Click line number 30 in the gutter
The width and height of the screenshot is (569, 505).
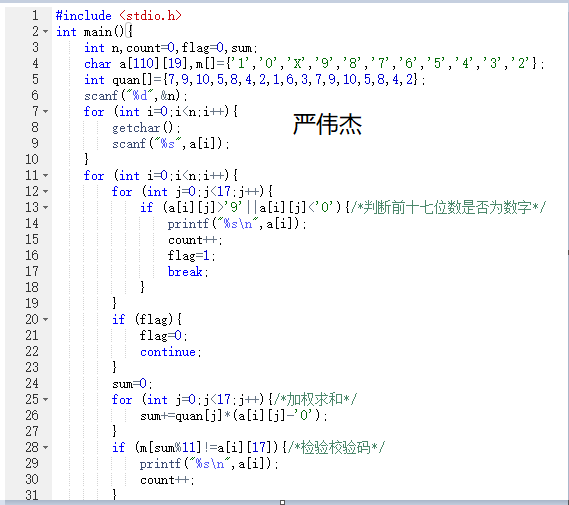pyautogui.click(x=32, y=479)
